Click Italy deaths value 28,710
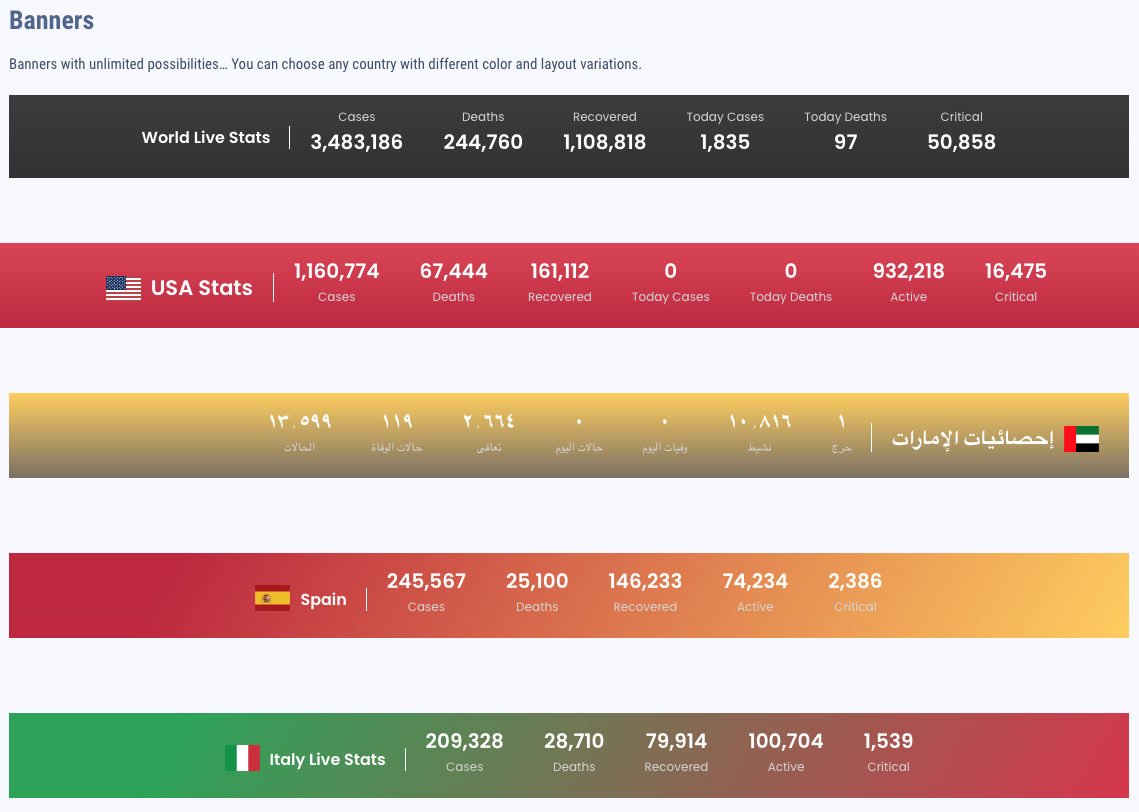 [x=574, y=741]
